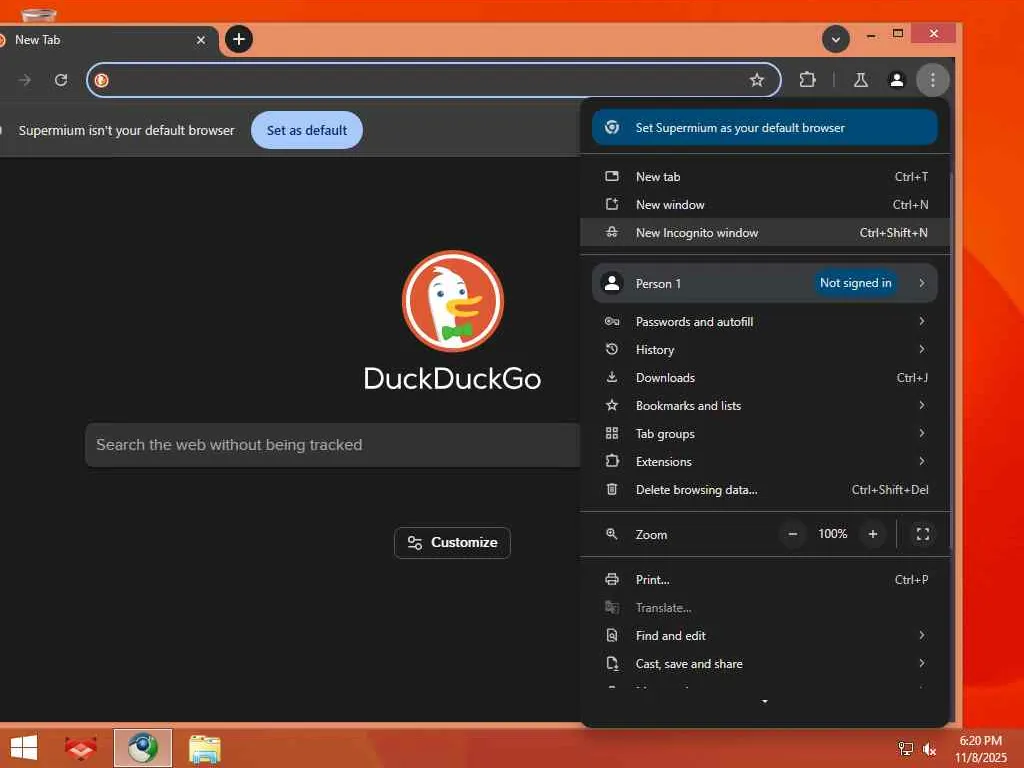Increase zoom with the plus button
The image size is (1024, 768).
click(872, 534)
